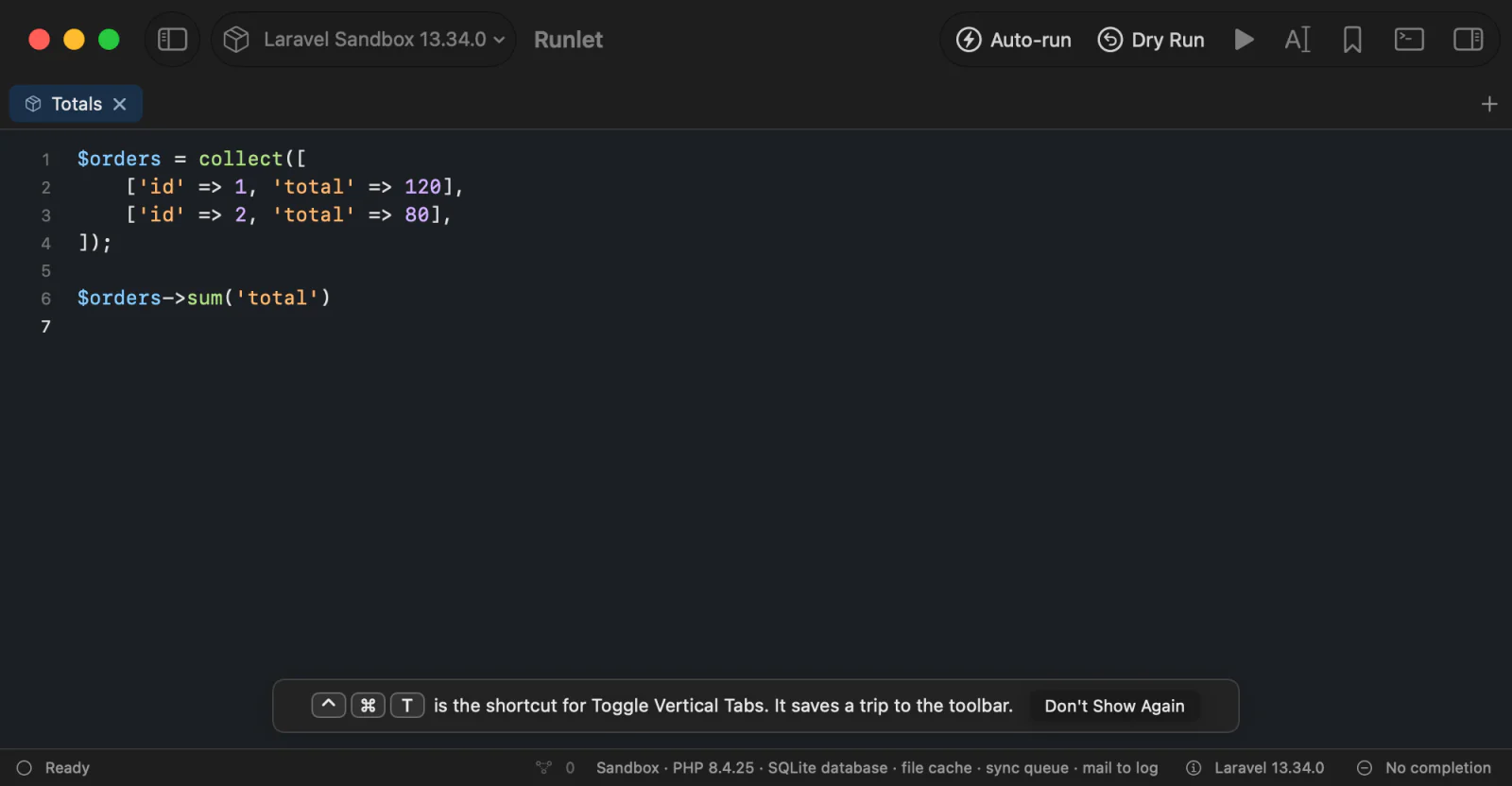The height and width of the screenshot is (786, 1512).
Task: Click line number 1 in the gutter
Action: coord(45,160)
